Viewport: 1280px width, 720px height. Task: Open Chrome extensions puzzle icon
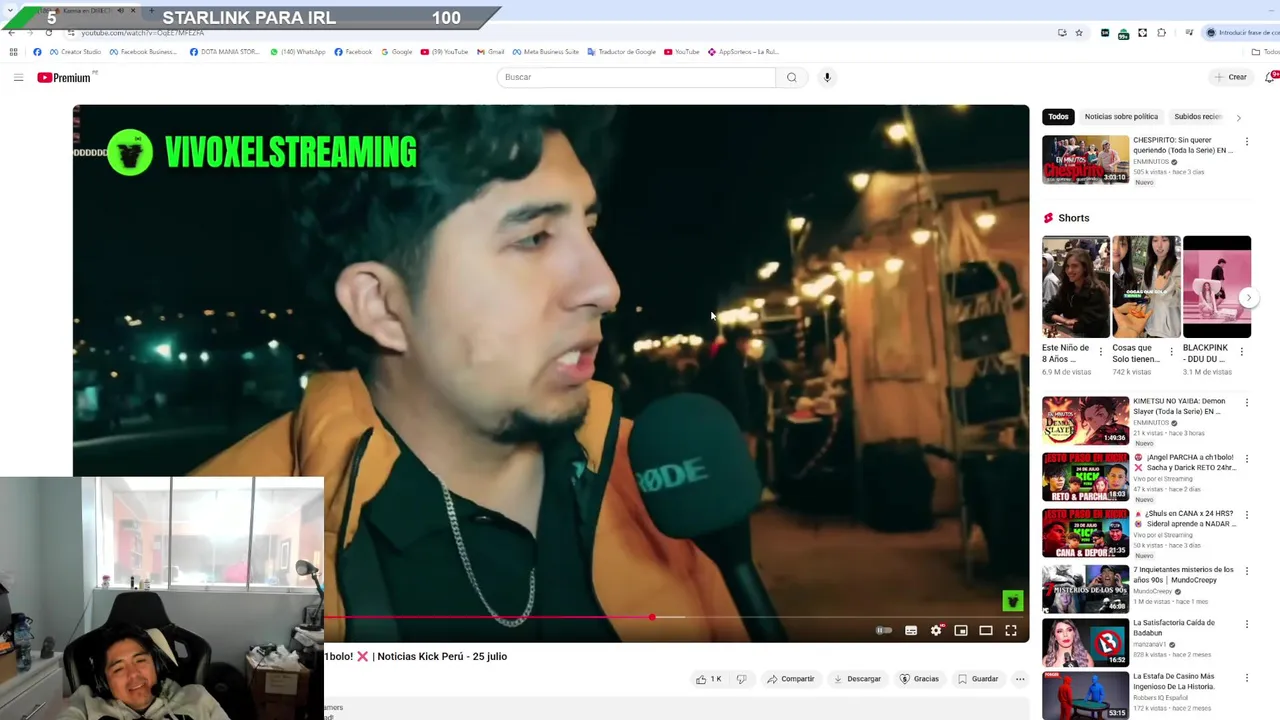(1161, 32)
